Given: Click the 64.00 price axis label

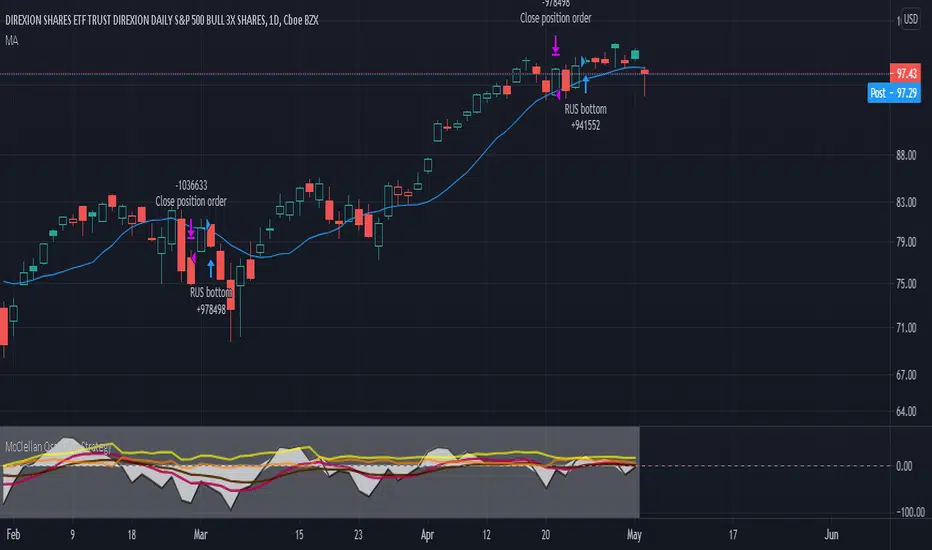Looking at the screenshot, I should point(906,411).
